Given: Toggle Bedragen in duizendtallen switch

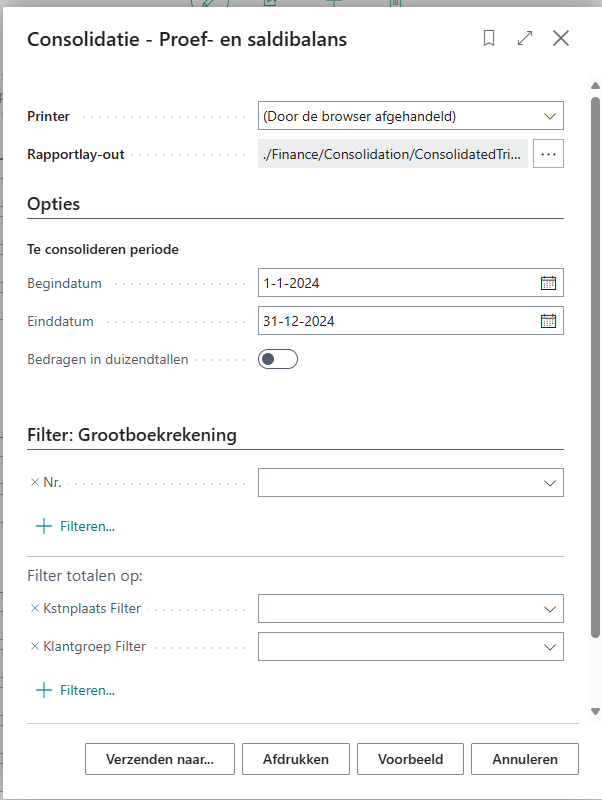Looking at the screenshot, I should tap(278, 359).
